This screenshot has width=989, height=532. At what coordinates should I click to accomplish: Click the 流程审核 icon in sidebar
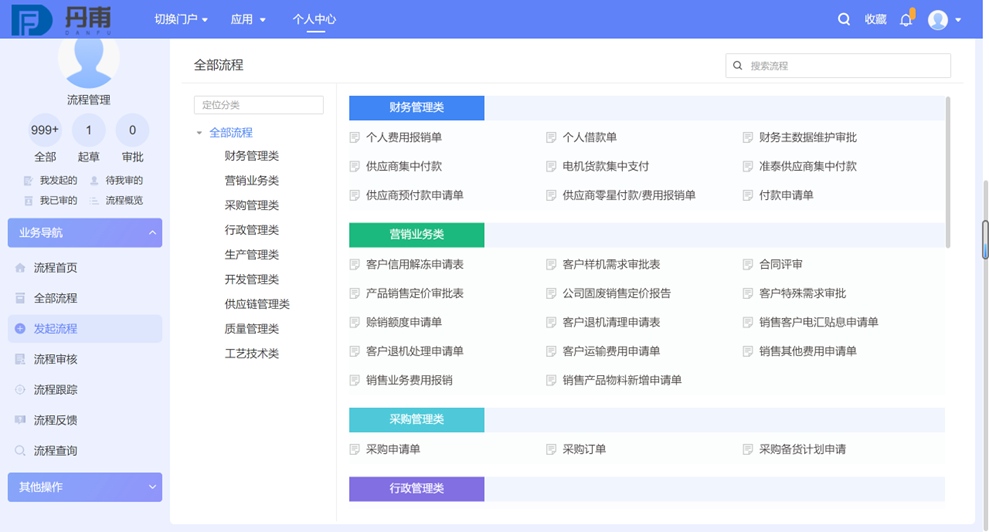coord(20,359)
